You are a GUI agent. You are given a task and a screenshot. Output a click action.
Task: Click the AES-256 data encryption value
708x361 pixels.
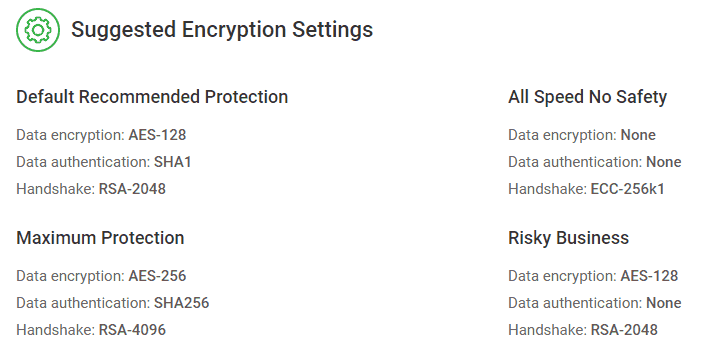tap(157, 276)
